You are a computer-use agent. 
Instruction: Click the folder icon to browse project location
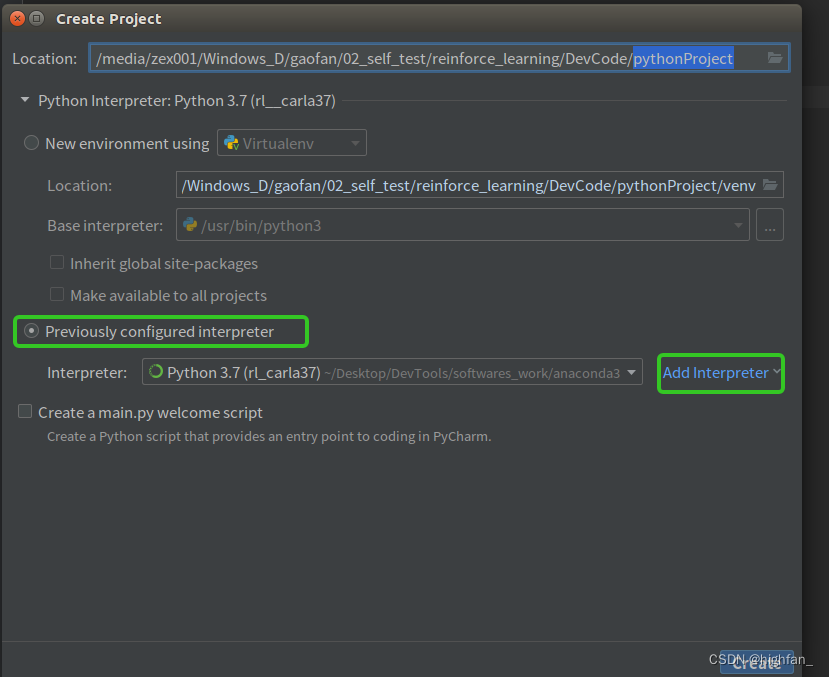[775, 58]
